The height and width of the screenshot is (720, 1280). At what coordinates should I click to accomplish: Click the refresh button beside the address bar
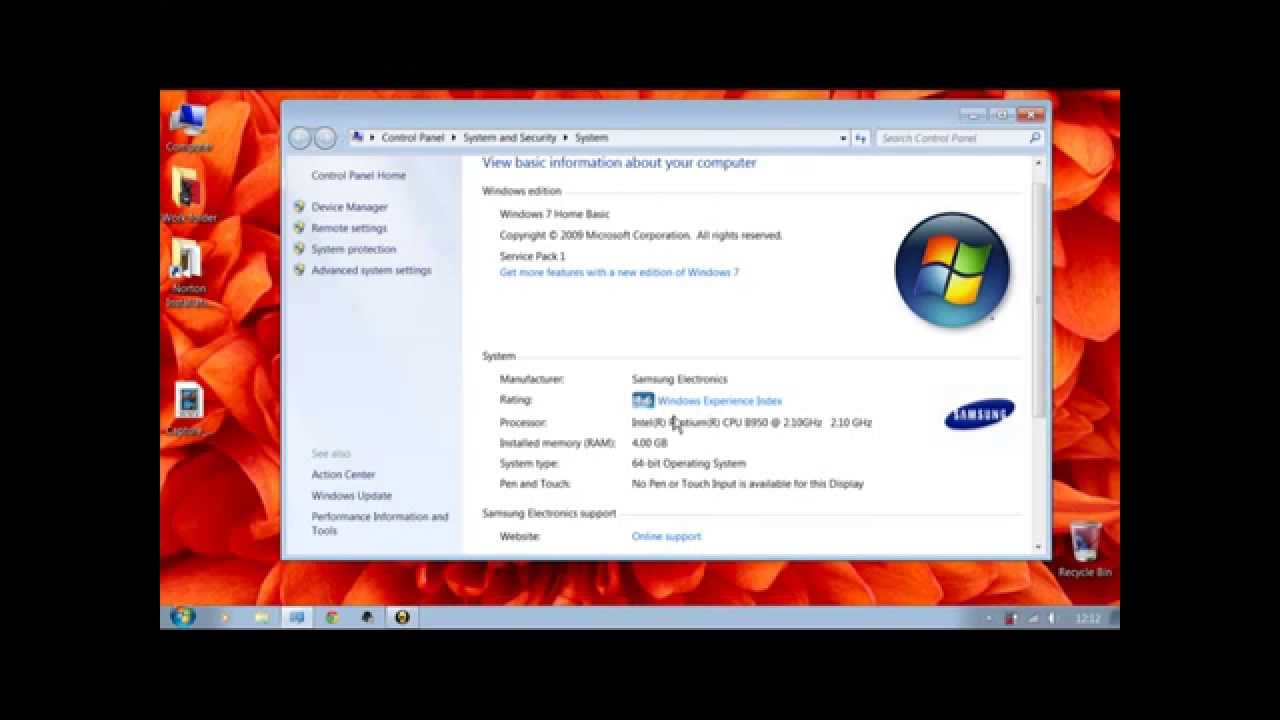point(861,138)
